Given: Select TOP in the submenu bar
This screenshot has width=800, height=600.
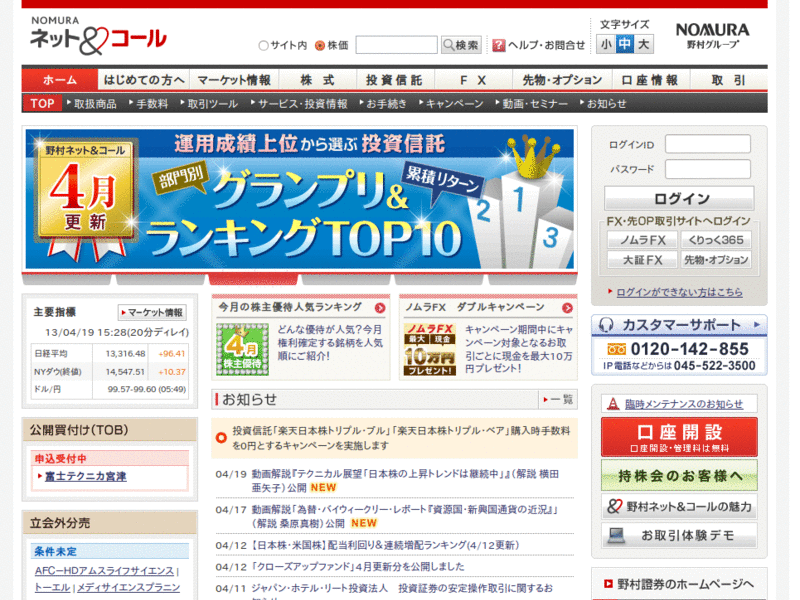Looking at the screenshot, I should pyautogui.click(x=42, y=104).
